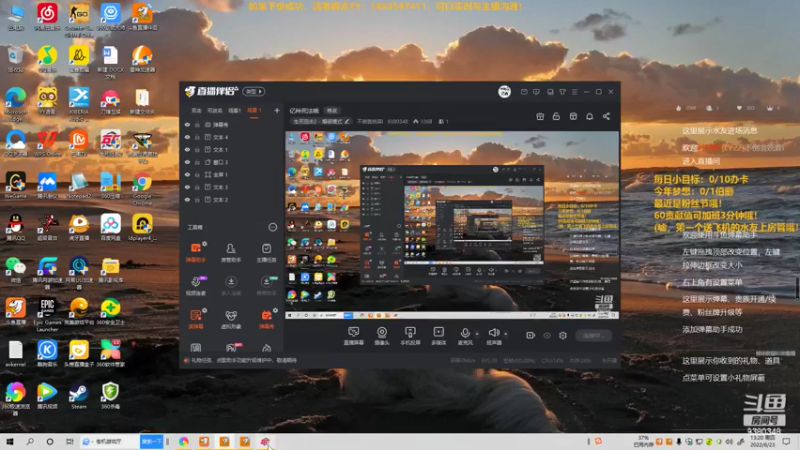The height and width of the screenshot is (450, 800).
Task: Add the screen-capture source beside 摄像头
Action: tap(353, 336)
